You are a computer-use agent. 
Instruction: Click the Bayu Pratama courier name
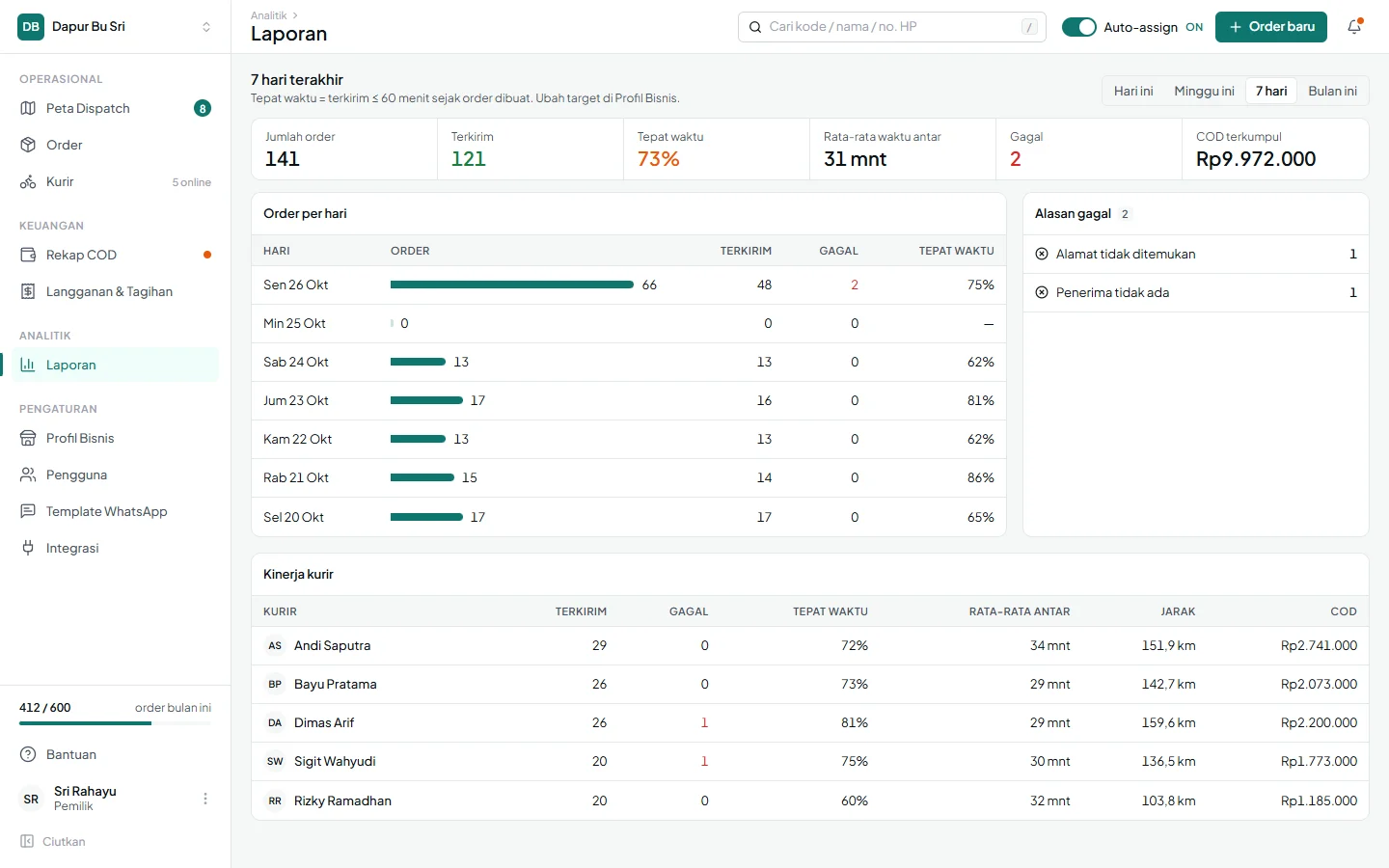pos(336,684)
